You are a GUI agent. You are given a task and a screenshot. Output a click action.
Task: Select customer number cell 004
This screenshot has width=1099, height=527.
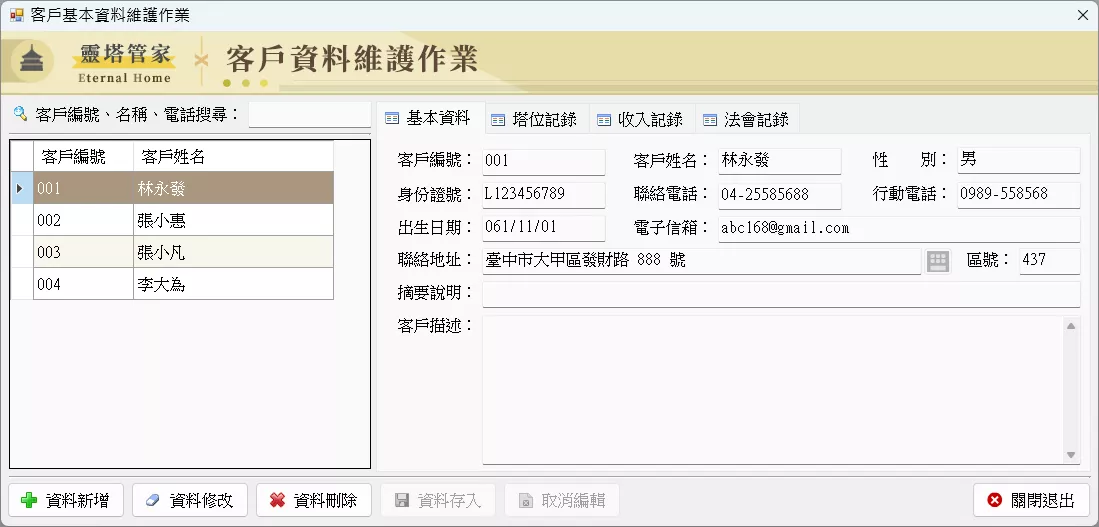coord(83,285)
